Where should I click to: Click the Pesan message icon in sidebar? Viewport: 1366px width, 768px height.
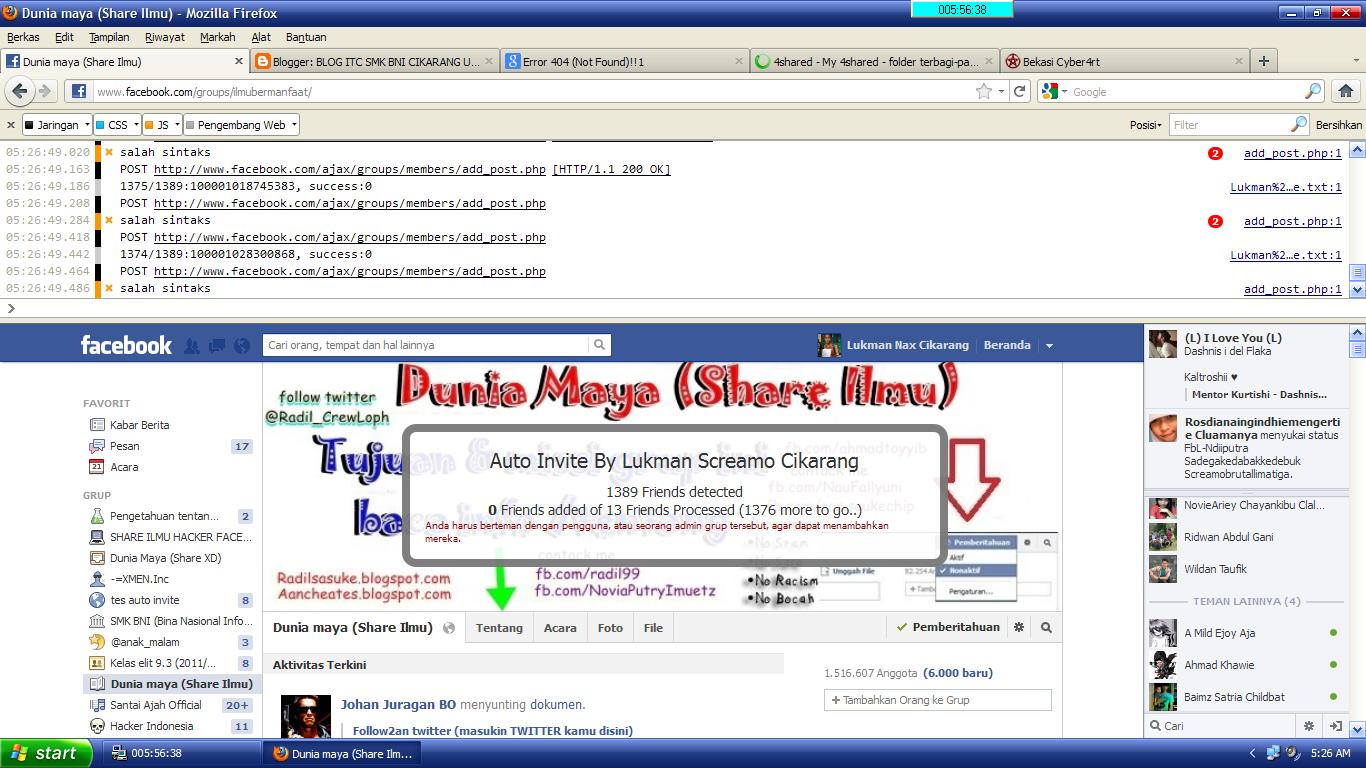point(97,446)
